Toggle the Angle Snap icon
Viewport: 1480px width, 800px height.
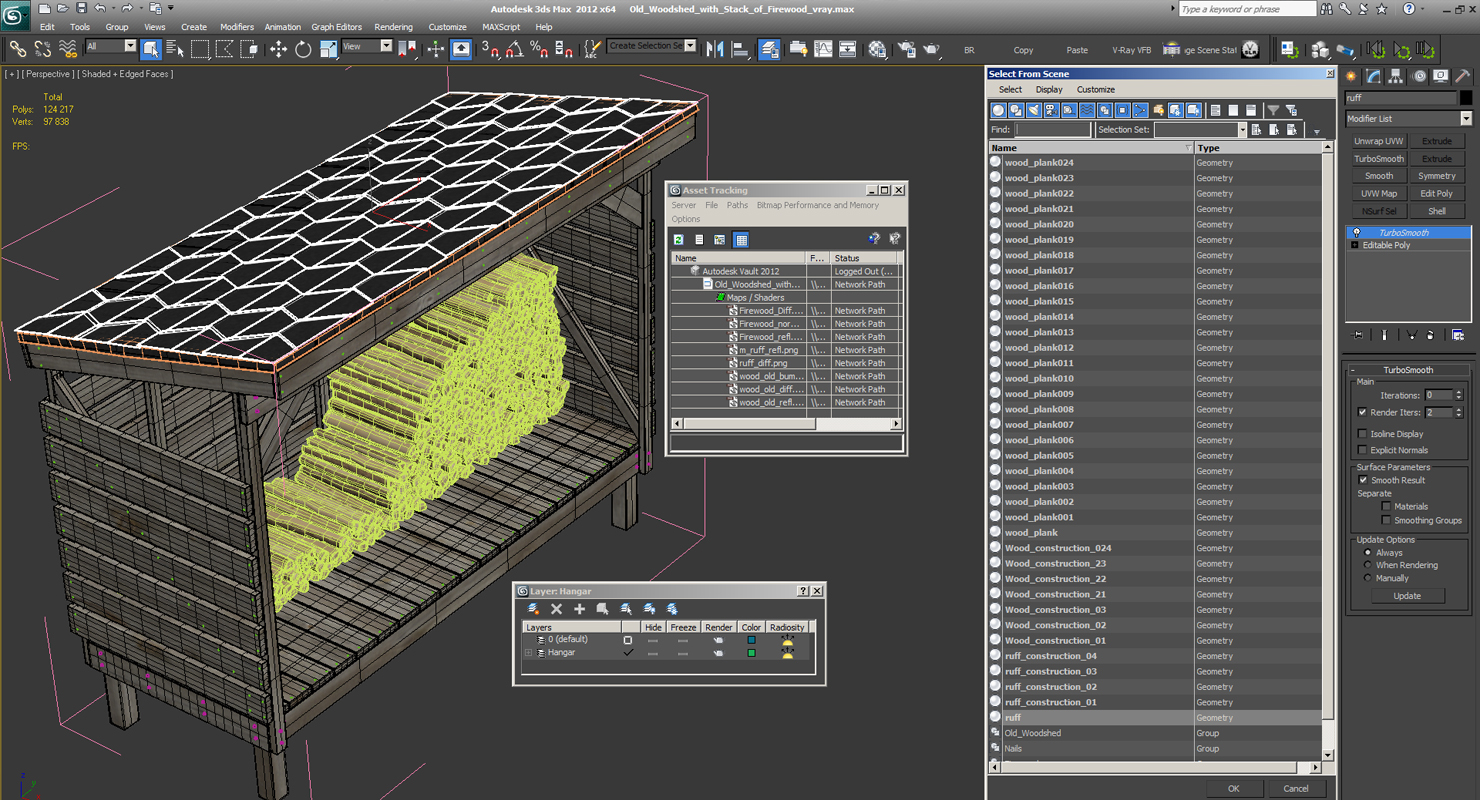click(x=515, y=48)
